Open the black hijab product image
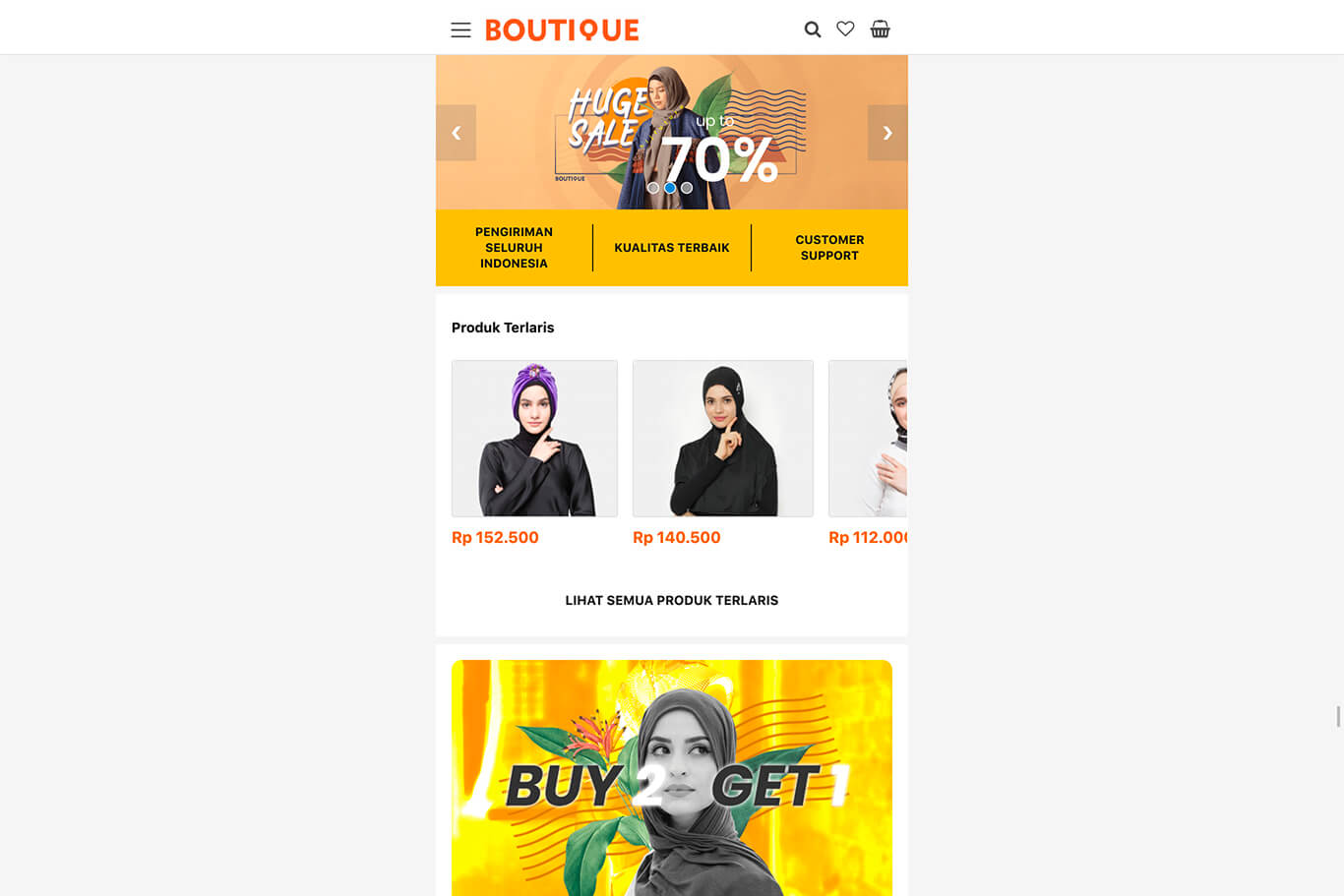The height and width of the screenshot is (896, 1344). pos(723,439)
